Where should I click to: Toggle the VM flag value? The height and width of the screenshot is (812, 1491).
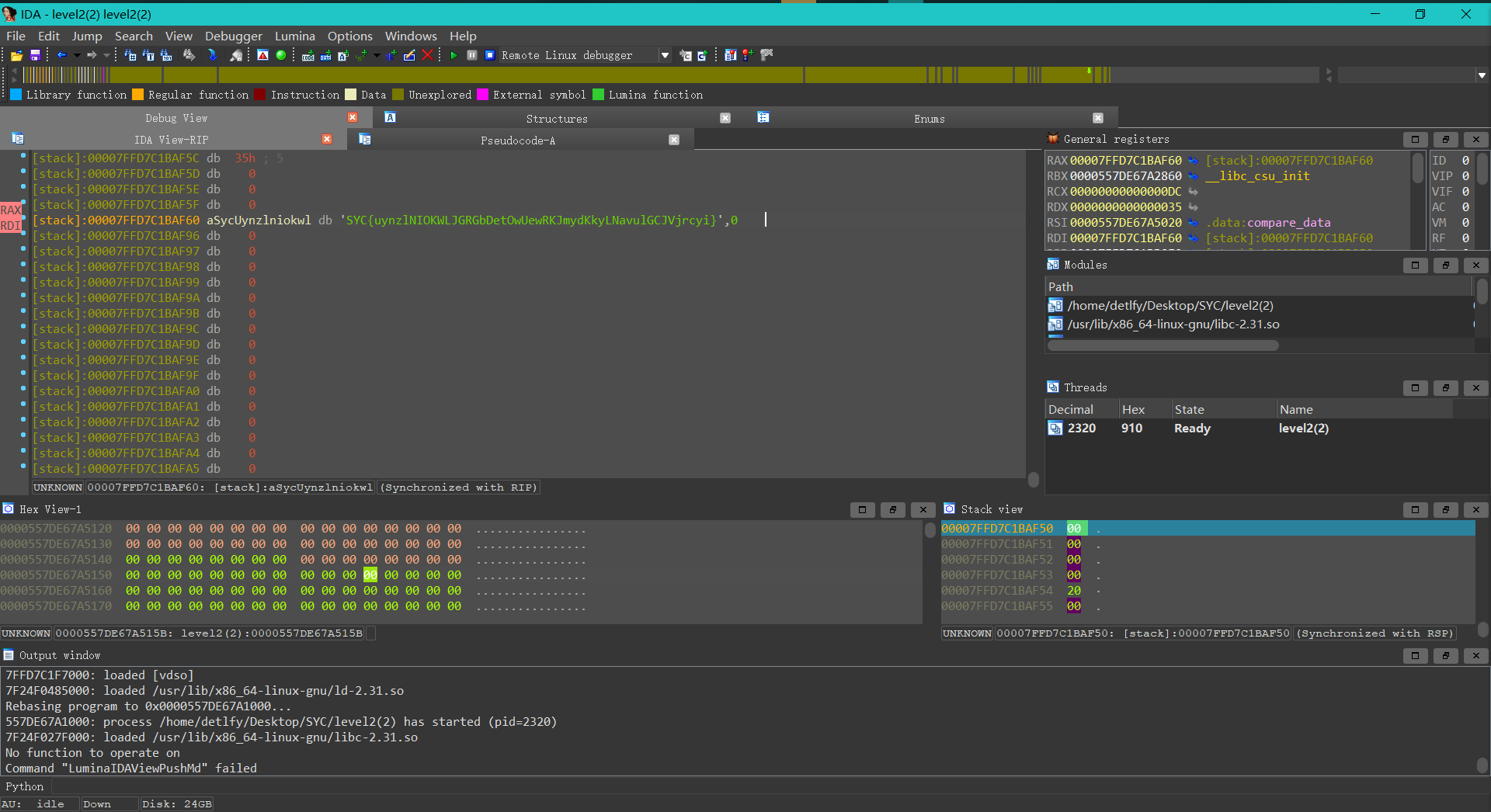1465,223
